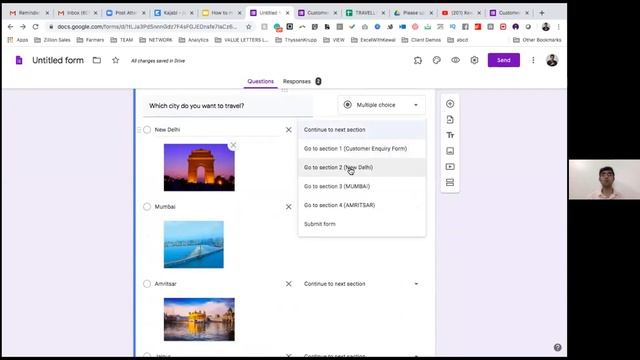Open the customize theme palette
Screen dimensions: 640x360
coord(436,60)
